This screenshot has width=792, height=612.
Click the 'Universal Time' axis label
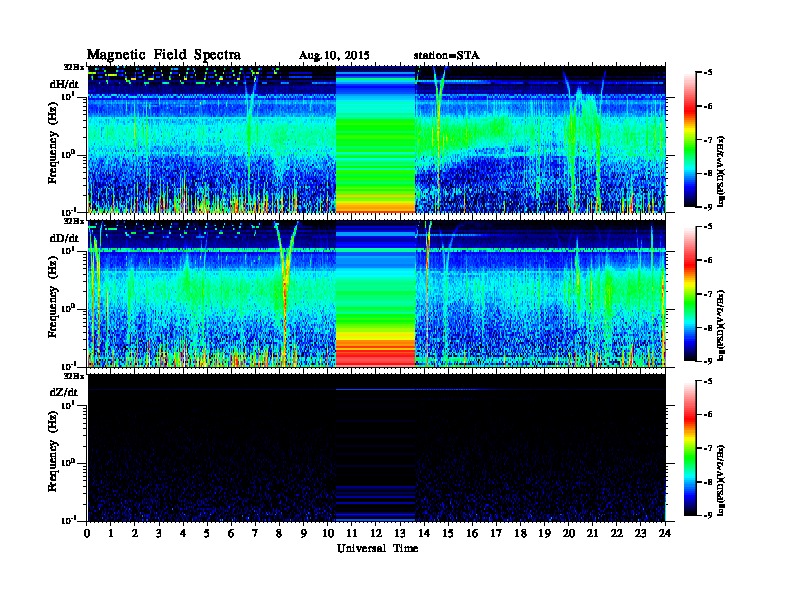(377, 548)
